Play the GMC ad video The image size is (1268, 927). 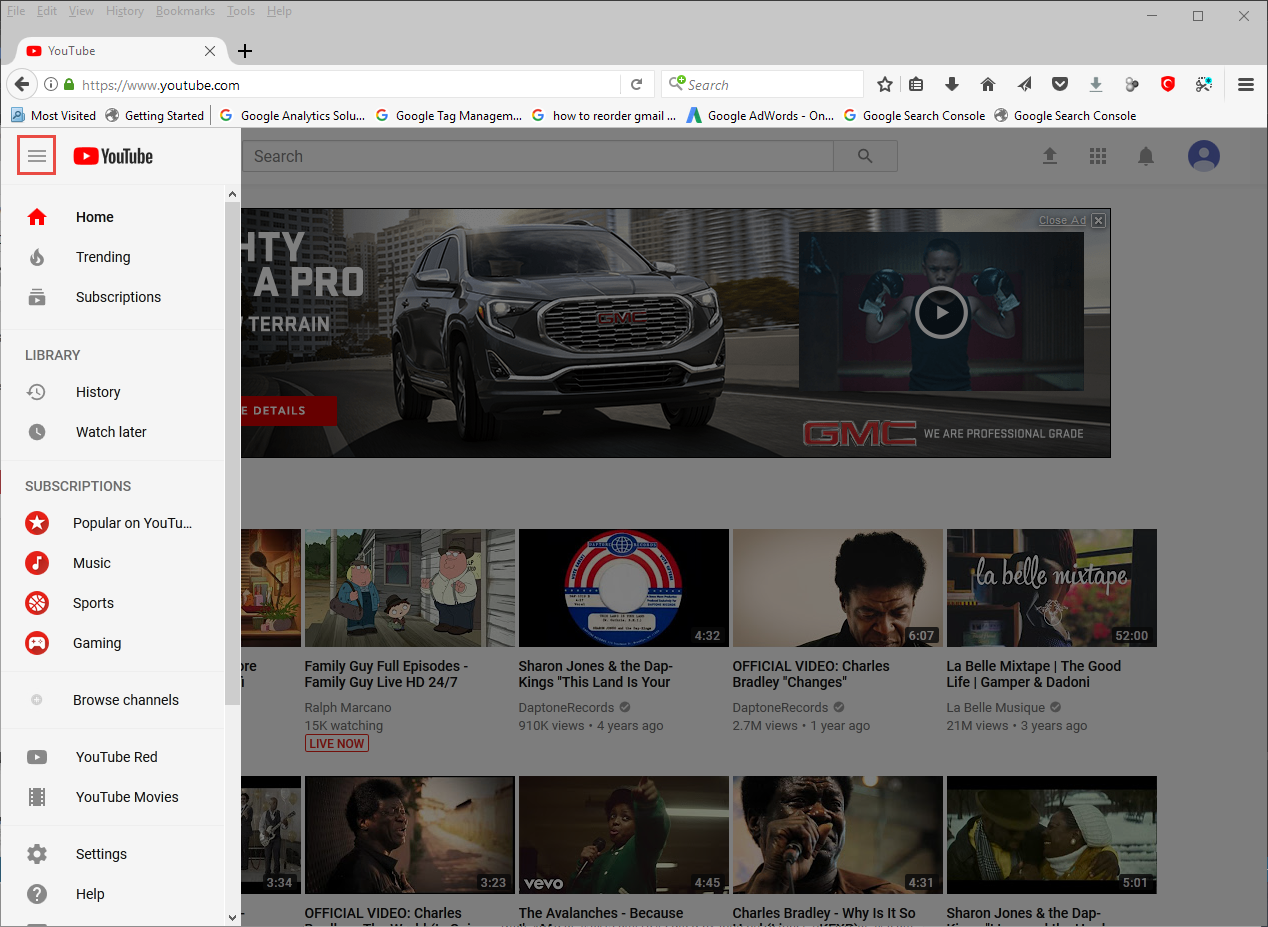tap(940, 312)
